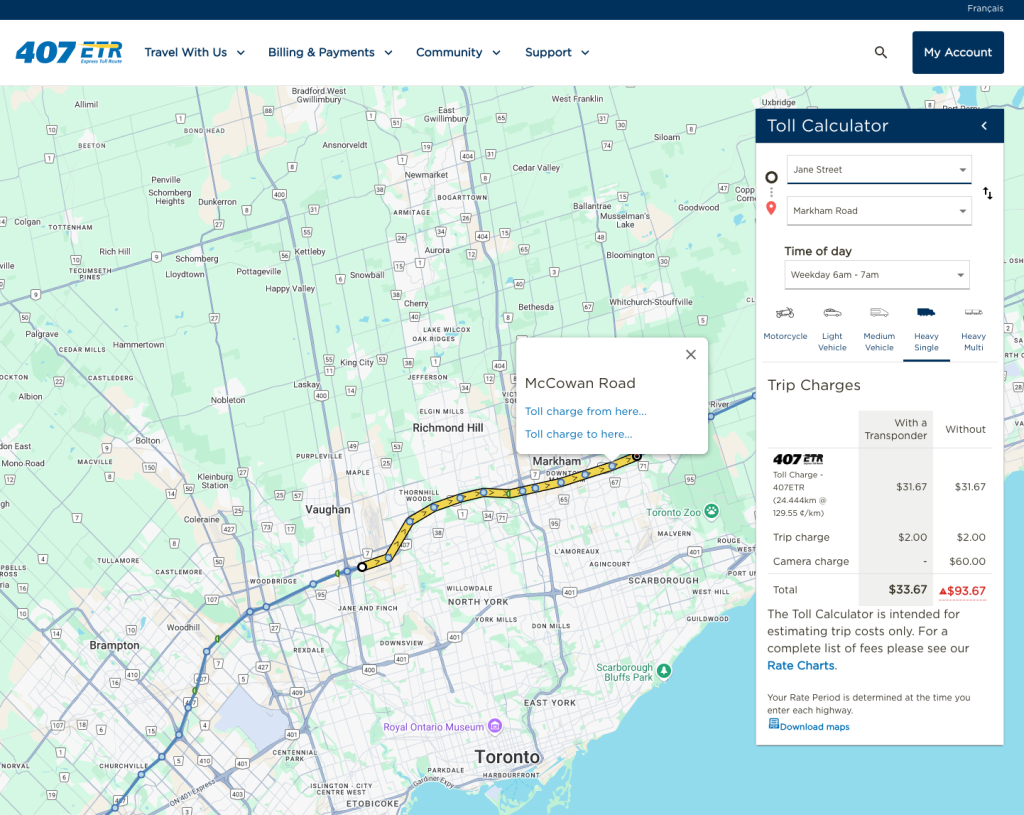Click the Royal Ontario Museum marker
The width and height of the screenshot is (1024, 815).
click(x=495, y=726)
